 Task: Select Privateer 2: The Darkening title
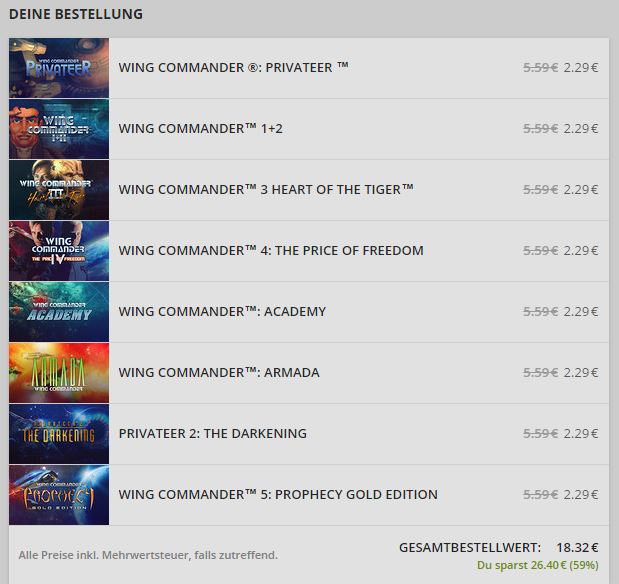tap(213, 434)
